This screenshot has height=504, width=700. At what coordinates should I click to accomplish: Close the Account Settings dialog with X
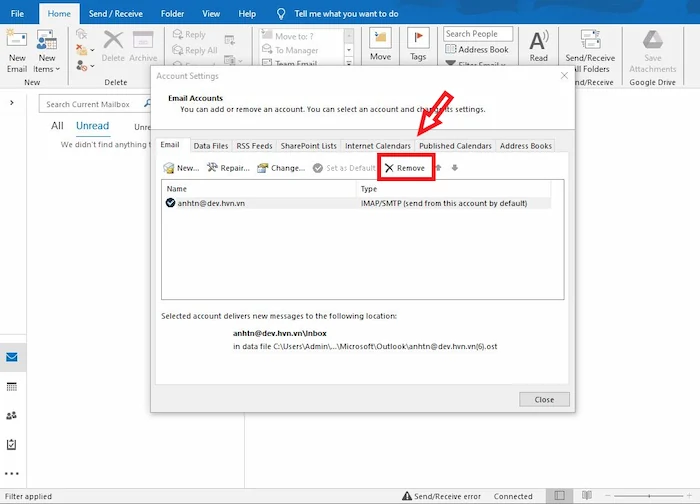coord(564,75)
